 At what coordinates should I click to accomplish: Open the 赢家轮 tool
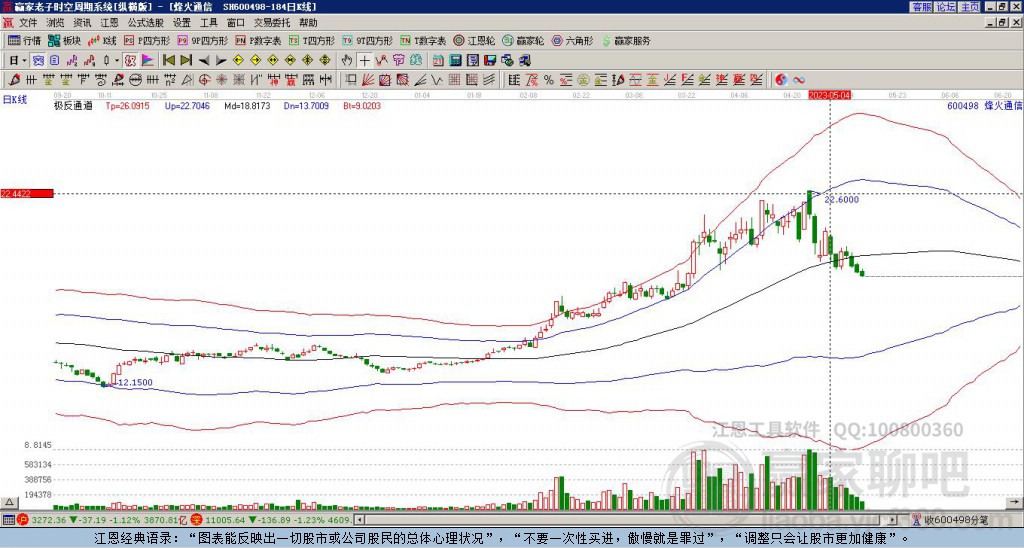[x=523, y=40]
